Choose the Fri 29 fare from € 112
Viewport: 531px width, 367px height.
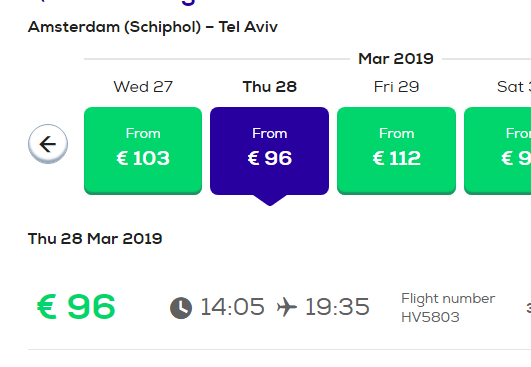pyautogui.click(x=396, y=151)
